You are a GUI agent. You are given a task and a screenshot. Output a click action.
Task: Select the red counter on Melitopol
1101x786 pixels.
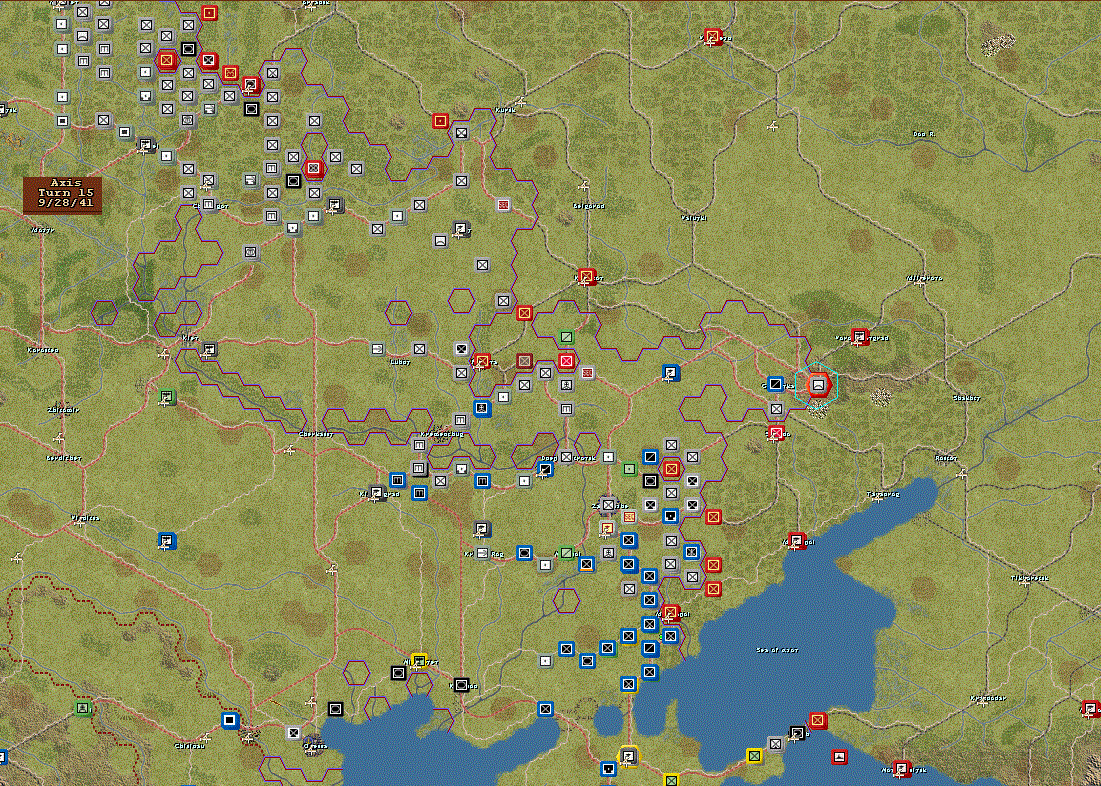click(671, 613)
